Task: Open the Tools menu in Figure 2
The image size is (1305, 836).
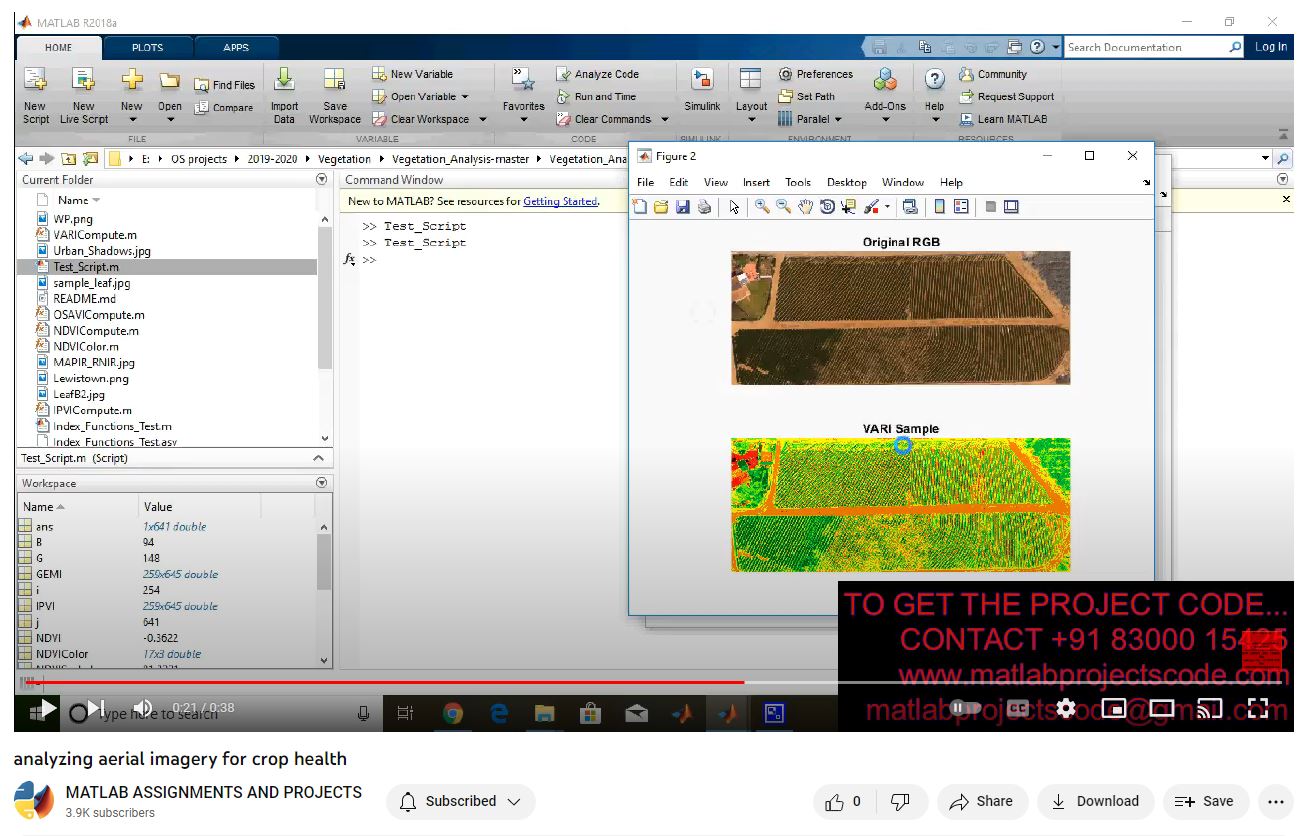Action: click(798, 182)
